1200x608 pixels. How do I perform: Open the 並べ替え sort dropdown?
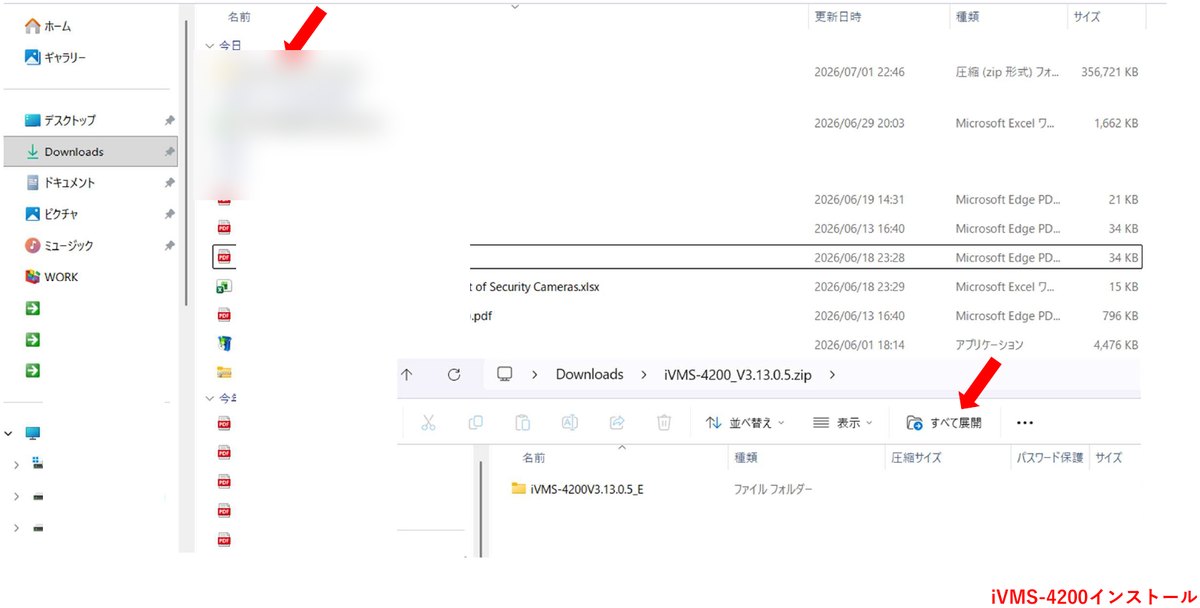[x=745, y=423]
